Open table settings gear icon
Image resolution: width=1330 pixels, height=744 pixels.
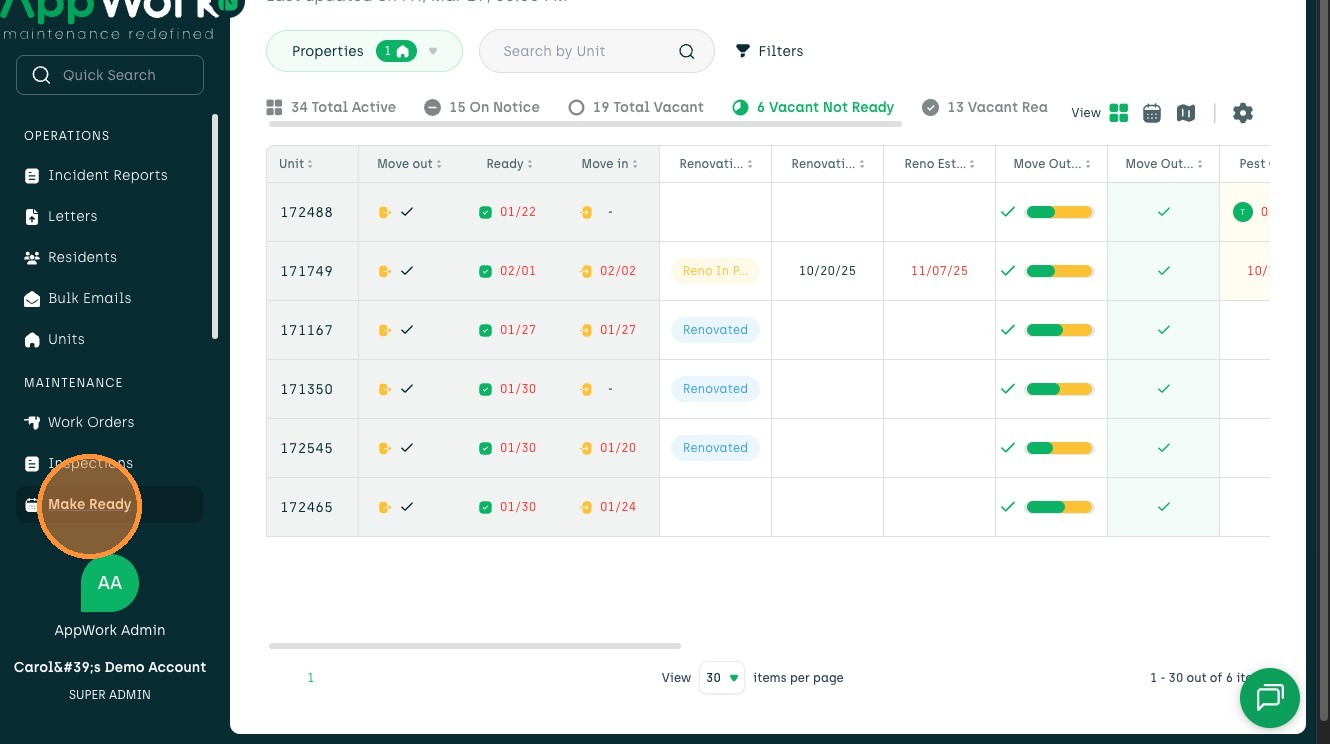click(x=1243, y=113)
